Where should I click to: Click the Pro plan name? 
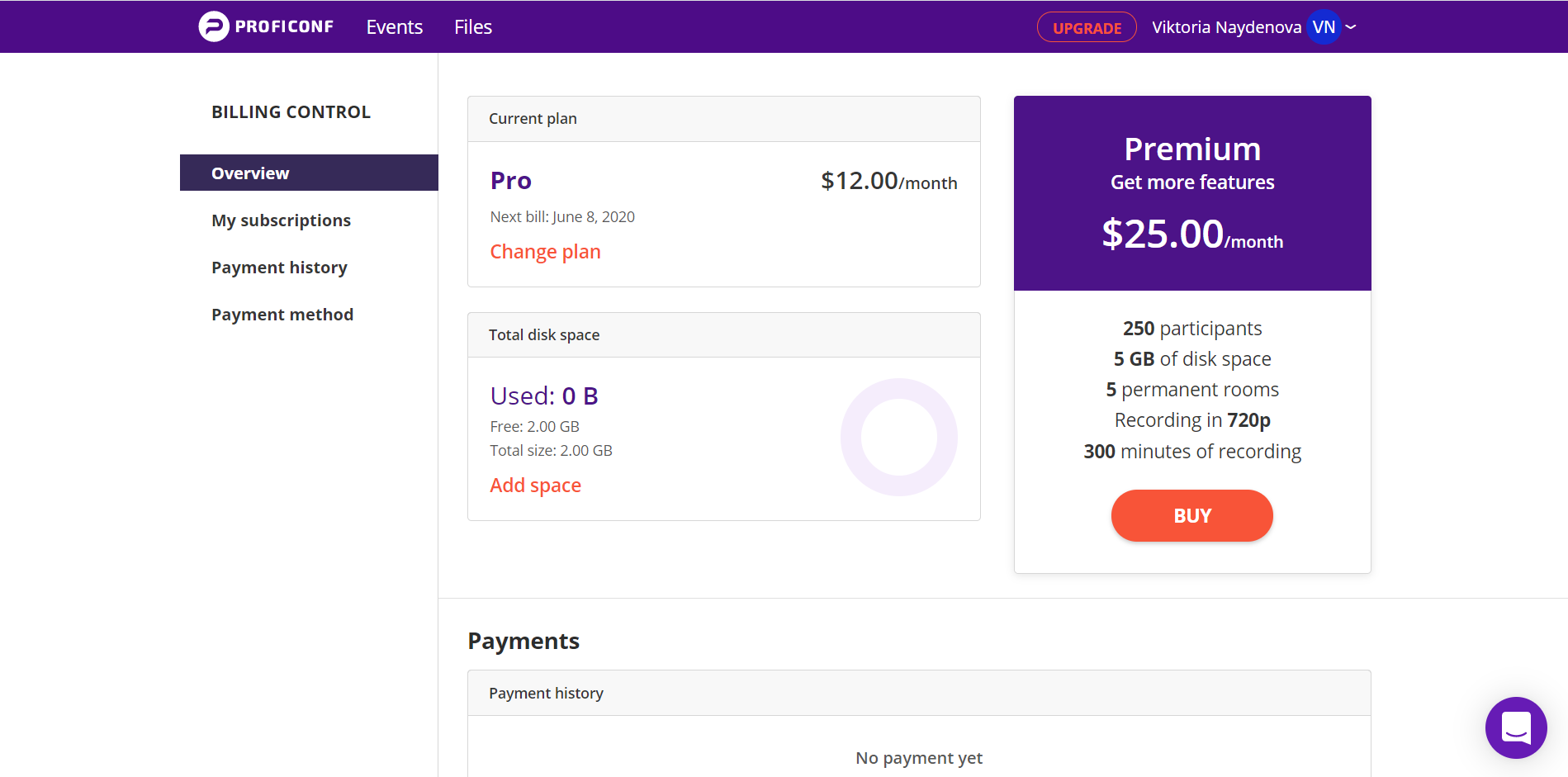pos(511,181)
